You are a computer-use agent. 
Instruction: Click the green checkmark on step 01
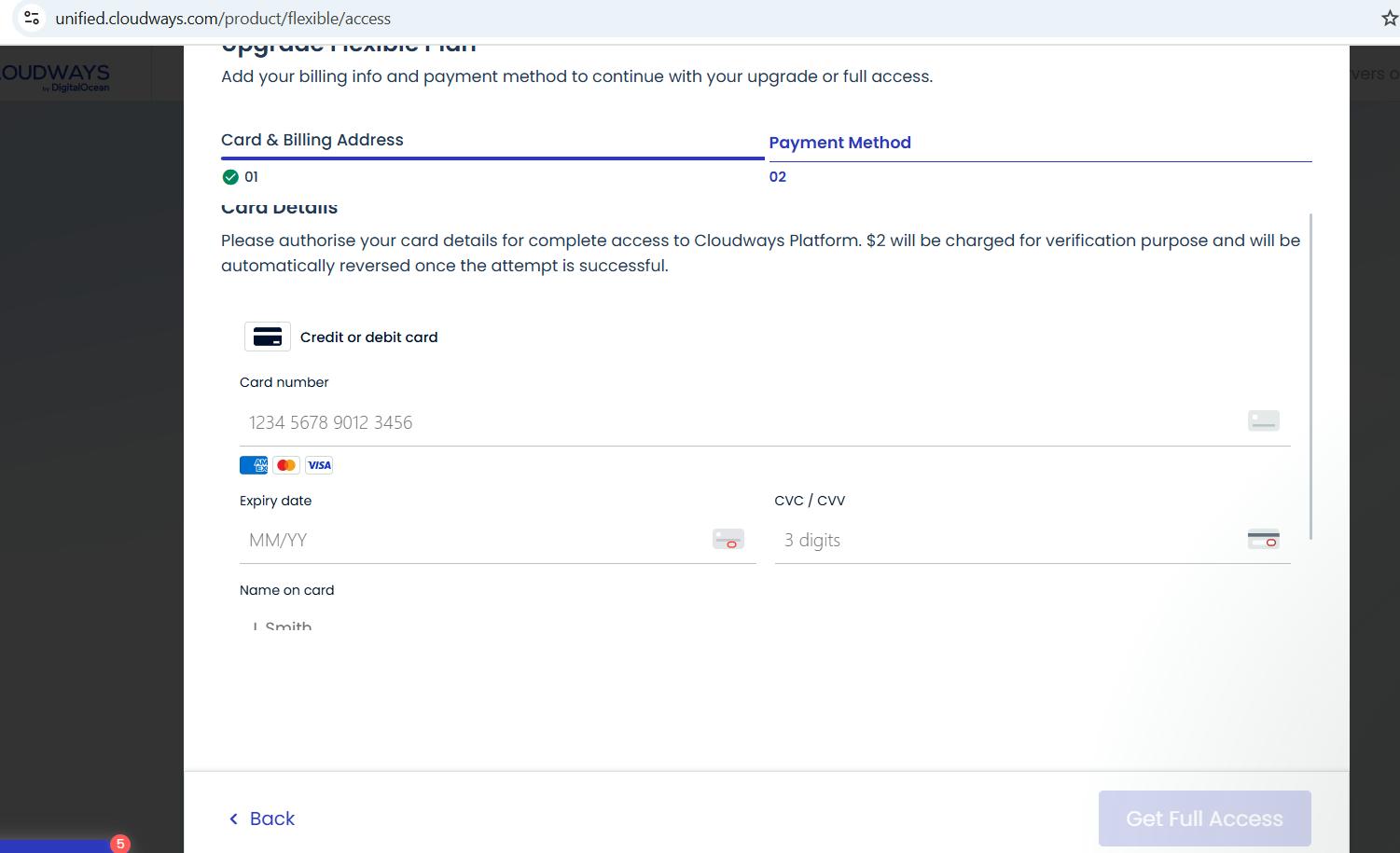click(230, 177)
